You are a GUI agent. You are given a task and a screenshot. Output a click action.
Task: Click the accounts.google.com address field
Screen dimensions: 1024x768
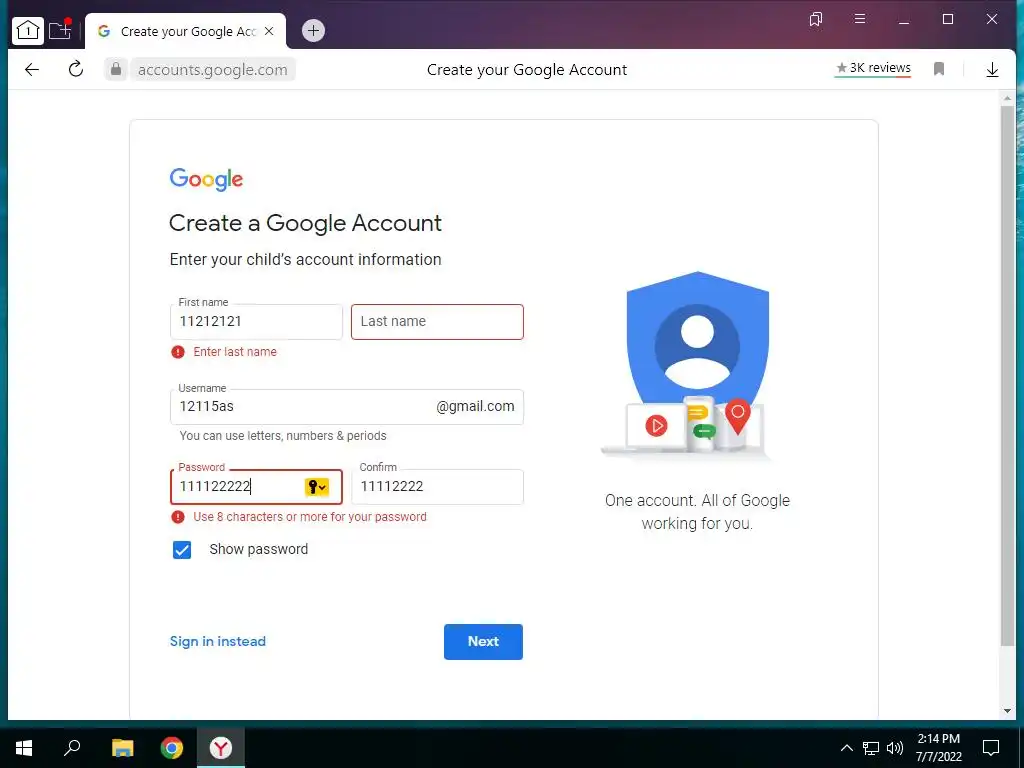click(213, 70)
